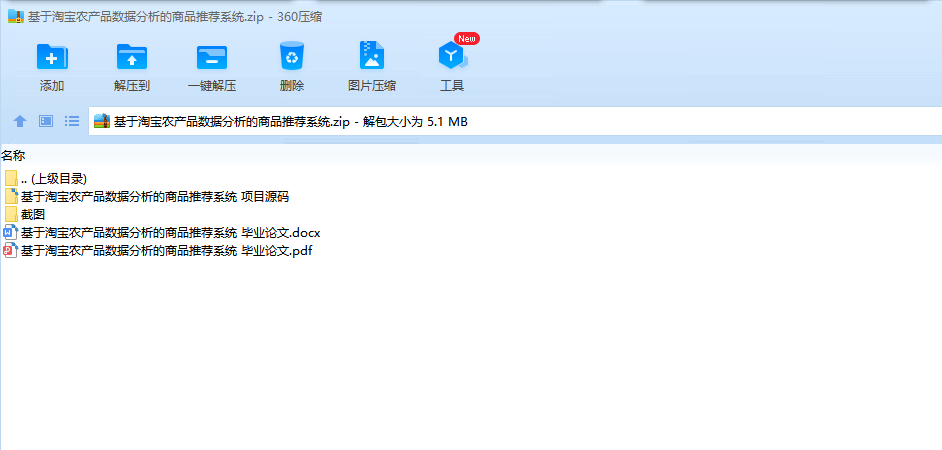This screenshot has width=942, height=450.
Task: Click the Extract To (解压到) icon
Action: point(132,56)
